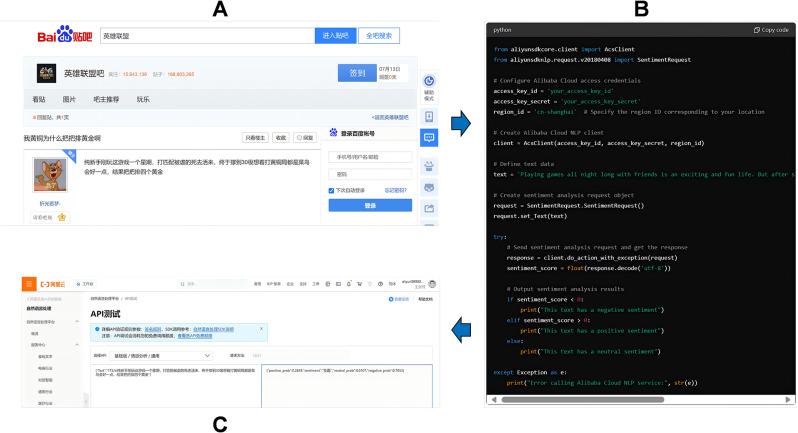The image size is (798, 433).
Task: Click the Tieba search box containing 英雄联盟
Action: click(208, 36)
